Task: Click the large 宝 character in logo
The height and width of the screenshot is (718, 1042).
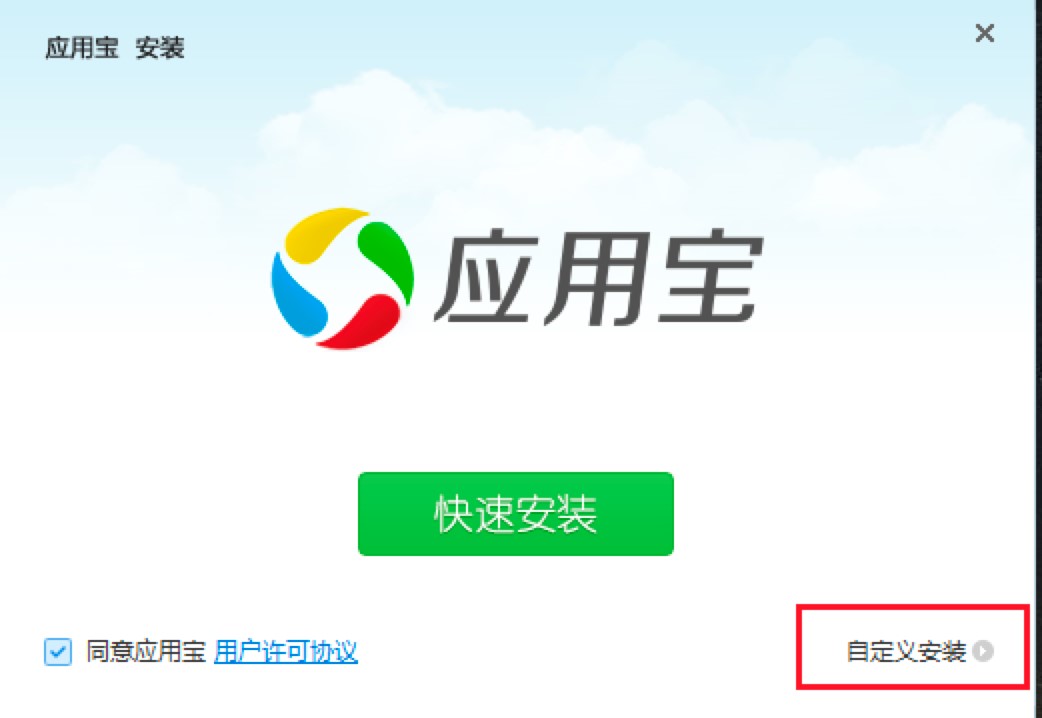Action: (709, 277)
